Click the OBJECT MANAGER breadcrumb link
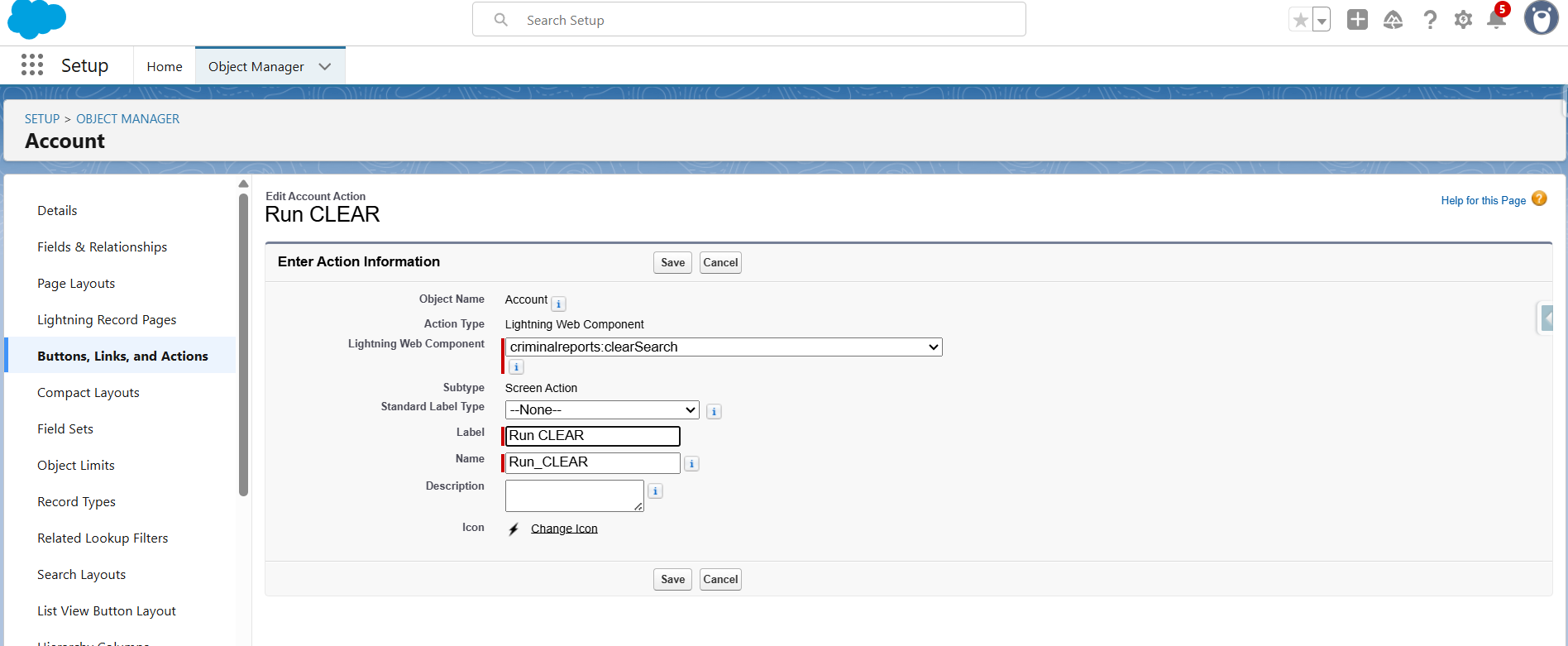This screenshot has width=1568, height=646. [128, 119]
